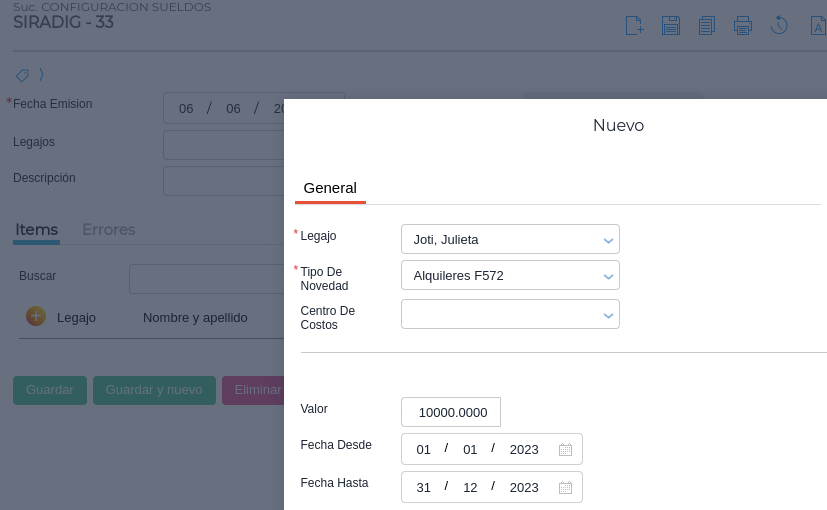This screenshot has width=827, height=510.
Task: Open the Fecha Hasta calendar picker
Action: click(x=565, y=488)
